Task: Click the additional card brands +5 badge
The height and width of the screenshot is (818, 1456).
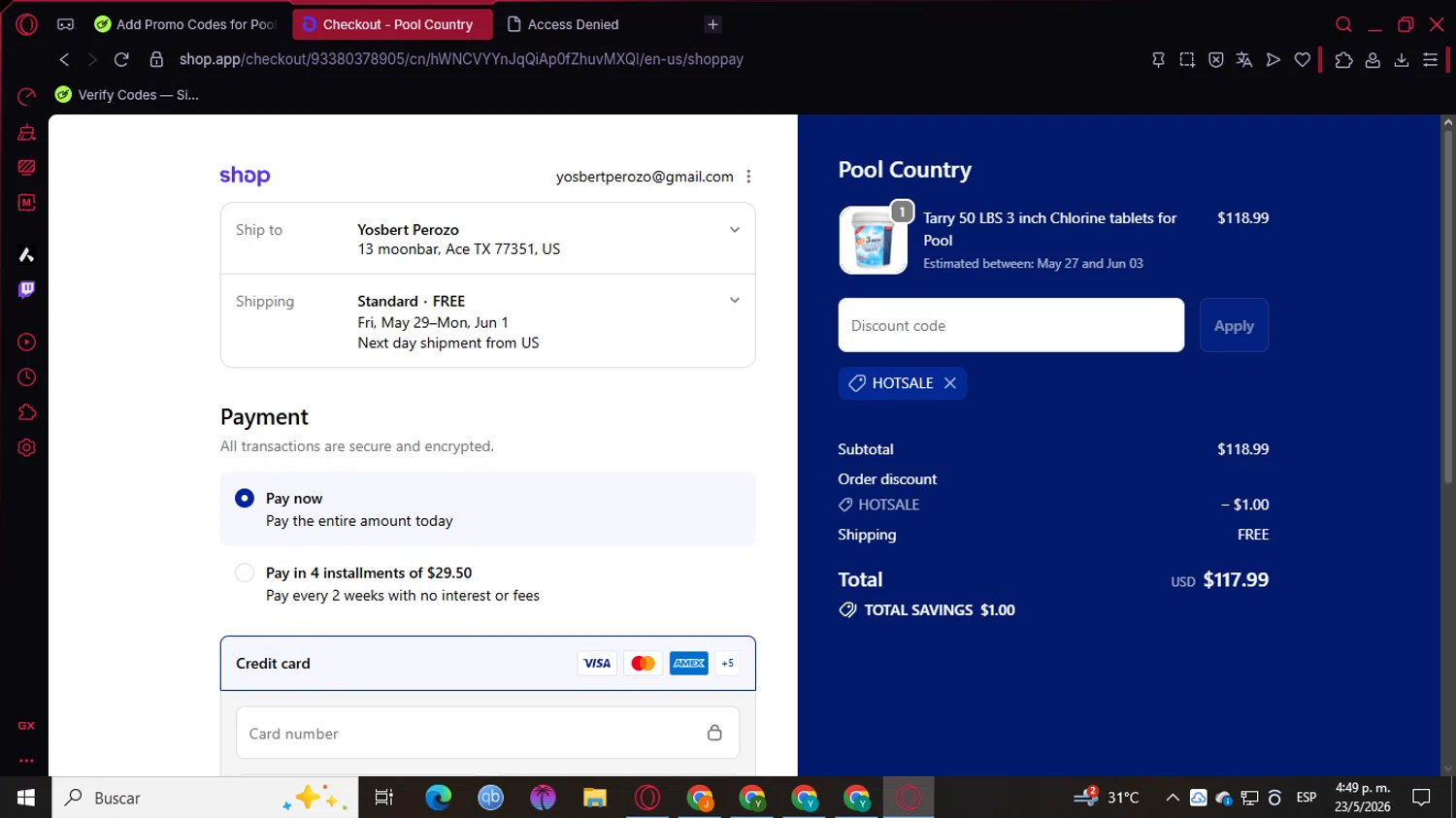Action: [727, 664]
